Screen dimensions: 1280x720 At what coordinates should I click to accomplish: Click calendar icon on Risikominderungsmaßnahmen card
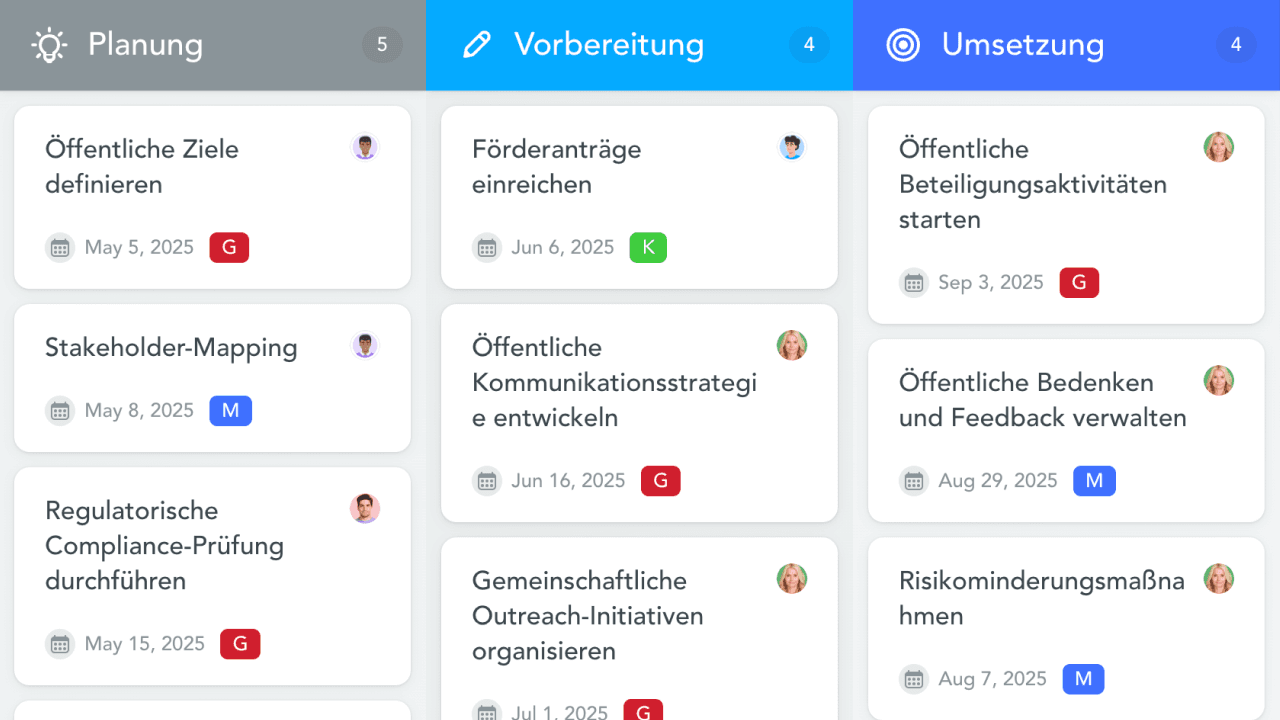click(914, 680)
